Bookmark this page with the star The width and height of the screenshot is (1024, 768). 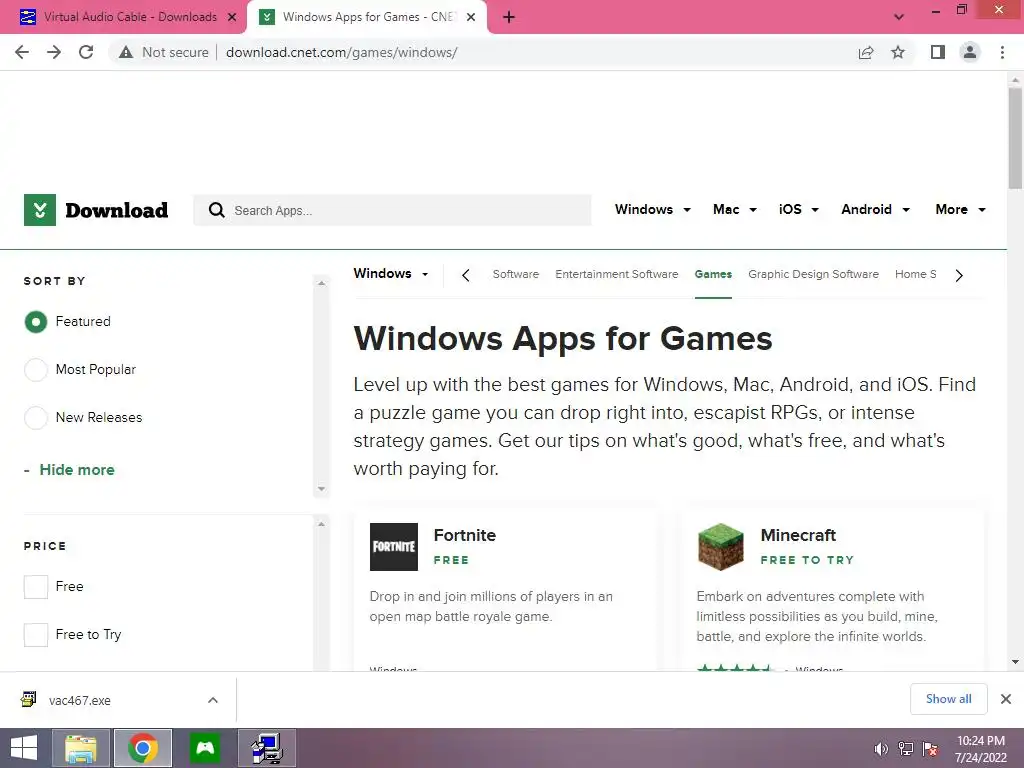pos(898,52)
